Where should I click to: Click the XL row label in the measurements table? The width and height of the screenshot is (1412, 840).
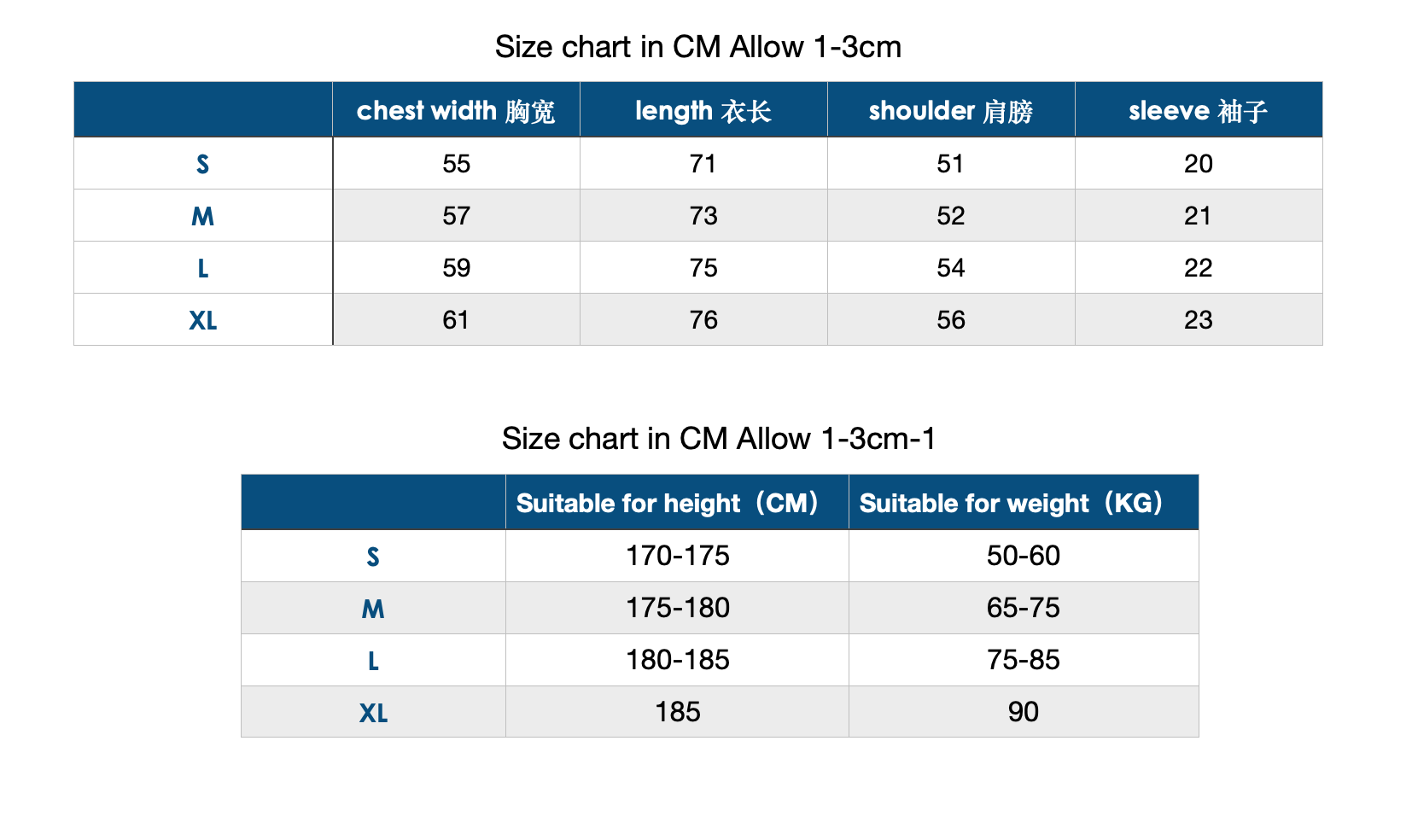203,321
